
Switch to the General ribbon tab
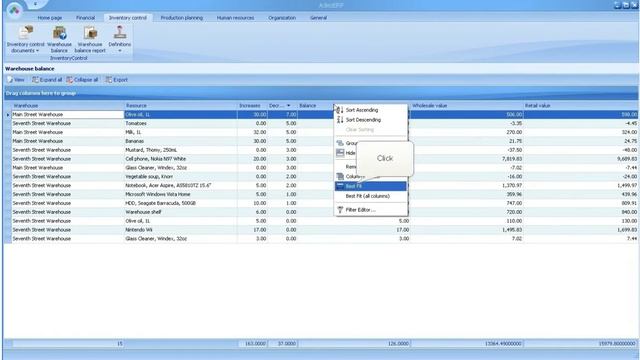[318, 18]
